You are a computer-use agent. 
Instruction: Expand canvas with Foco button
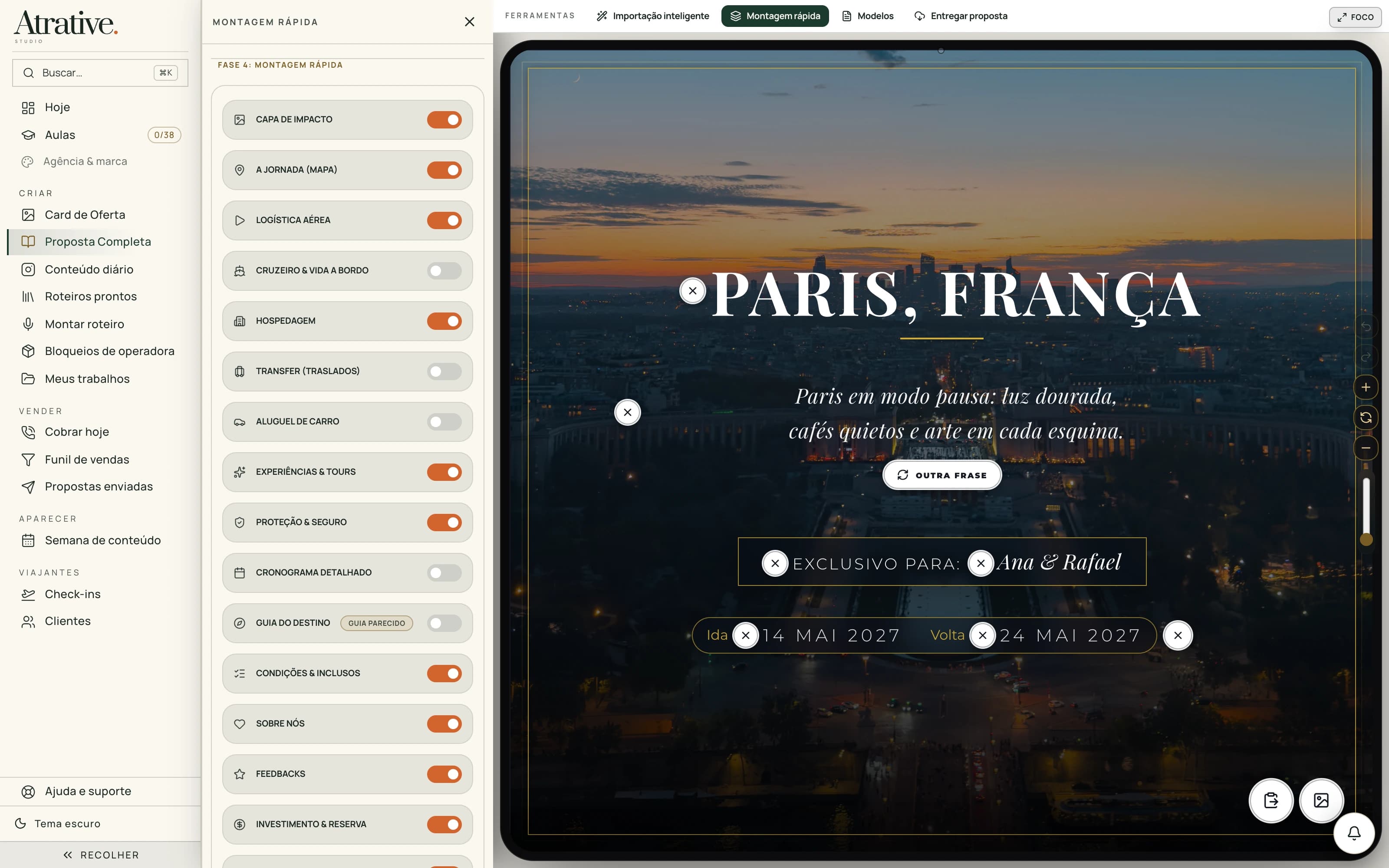(1355, 17)
